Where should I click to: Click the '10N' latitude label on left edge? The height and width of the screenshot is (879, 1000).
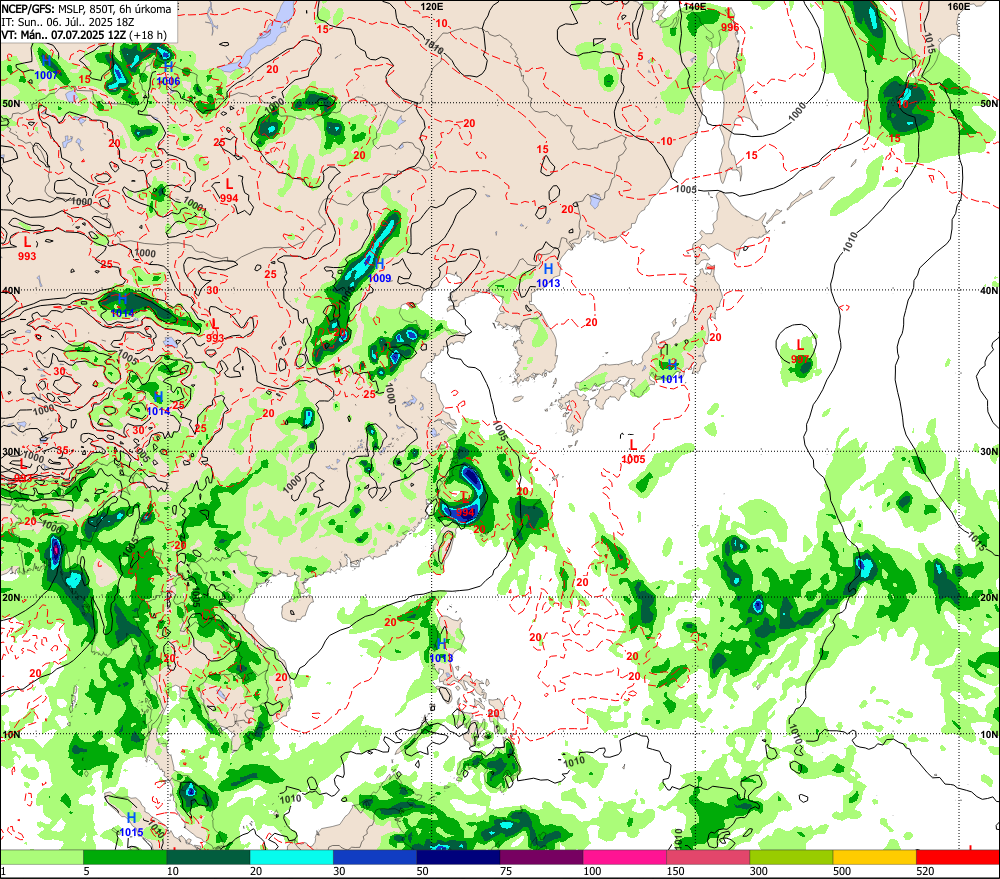point(11,734)
